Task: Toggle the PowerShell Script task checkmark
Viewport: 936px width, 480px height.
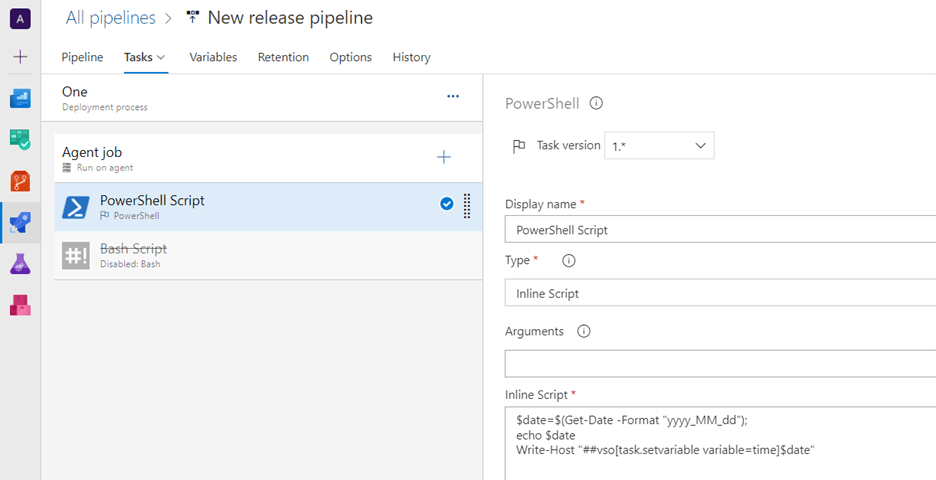Action: pos(446,204)
